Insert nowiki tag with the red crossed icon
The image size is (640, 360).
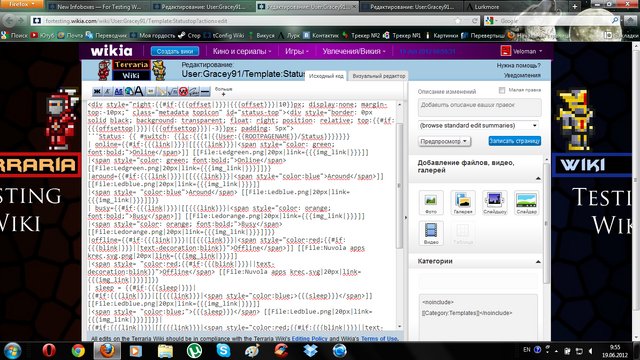pos(183,91)
